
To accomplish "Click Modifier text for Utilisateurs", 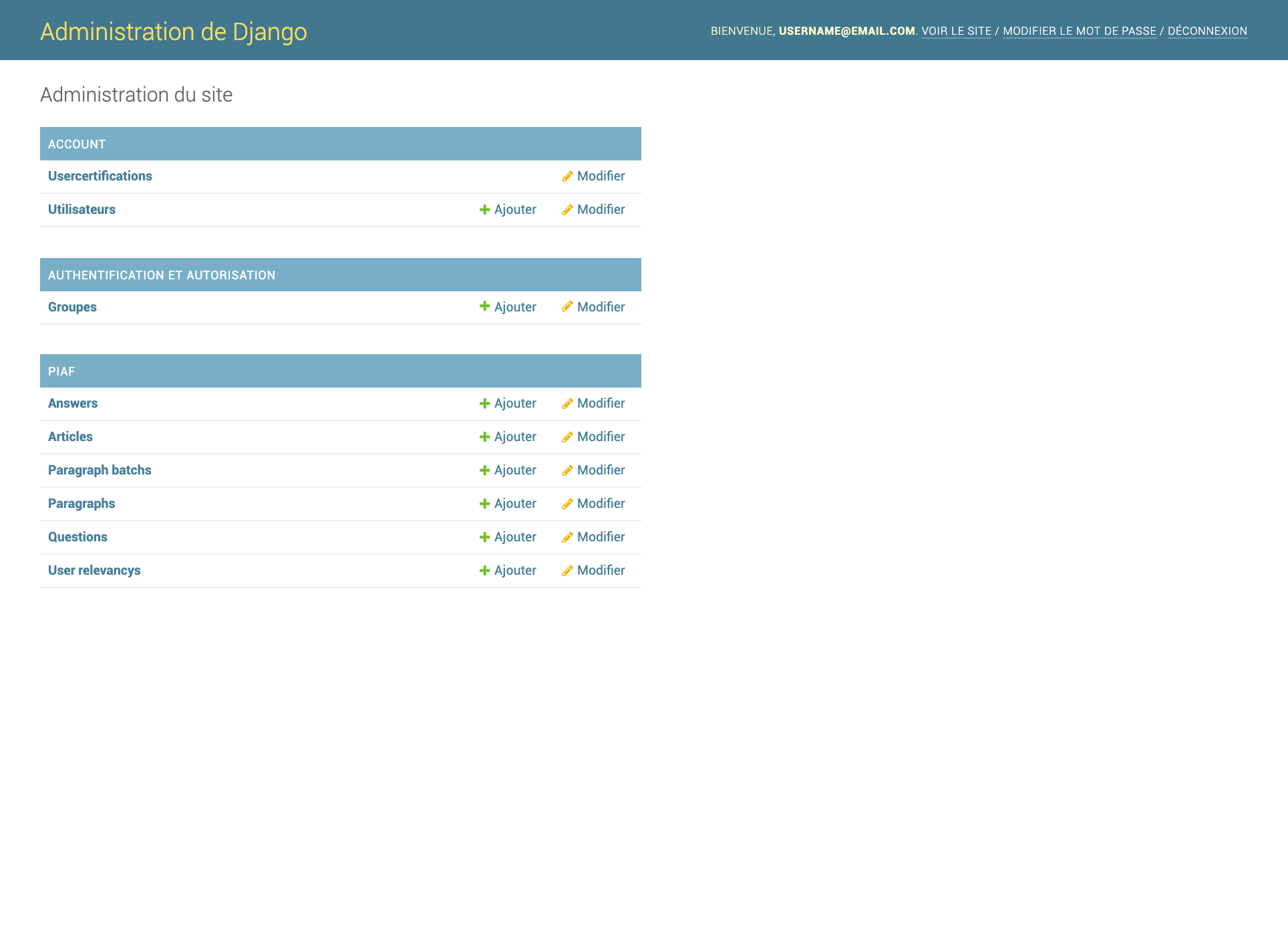I will [x=601, y=210].
